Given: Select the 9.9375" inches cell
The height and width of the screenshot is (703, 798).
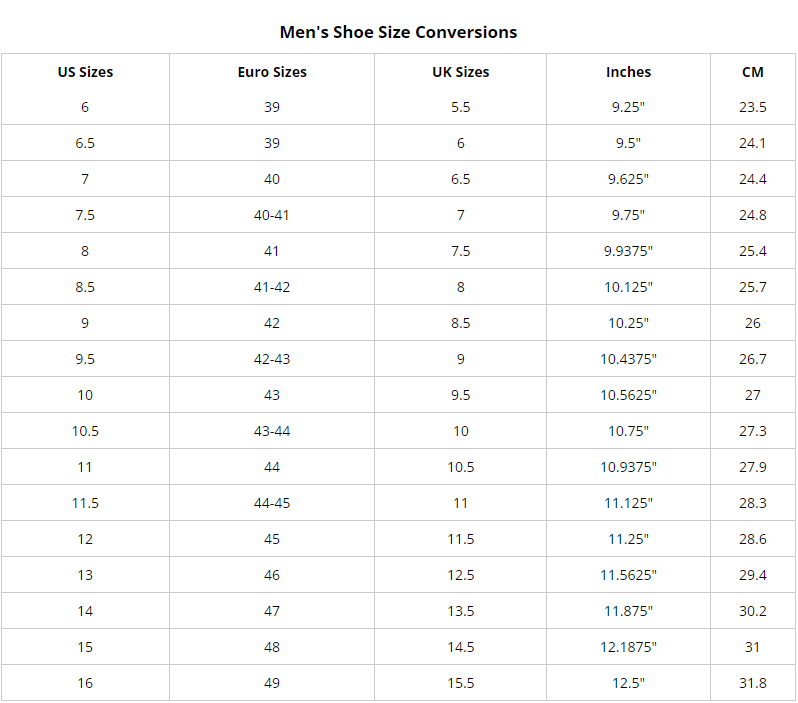Looking at the screenshot, I should tap(628, 251).
